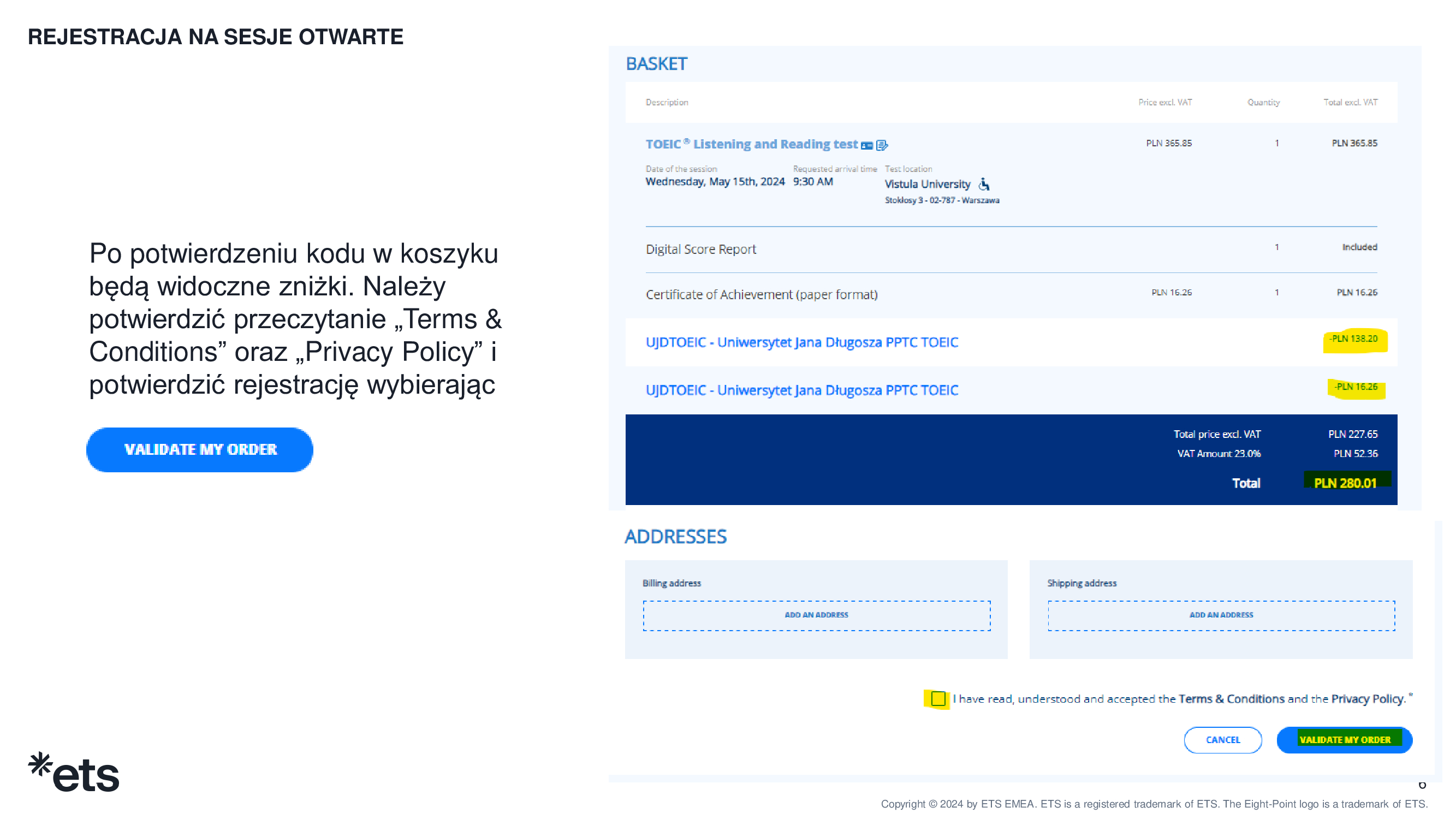
Task: Click the ID card icon next to TOEIC test title
Action: [866, 145]
